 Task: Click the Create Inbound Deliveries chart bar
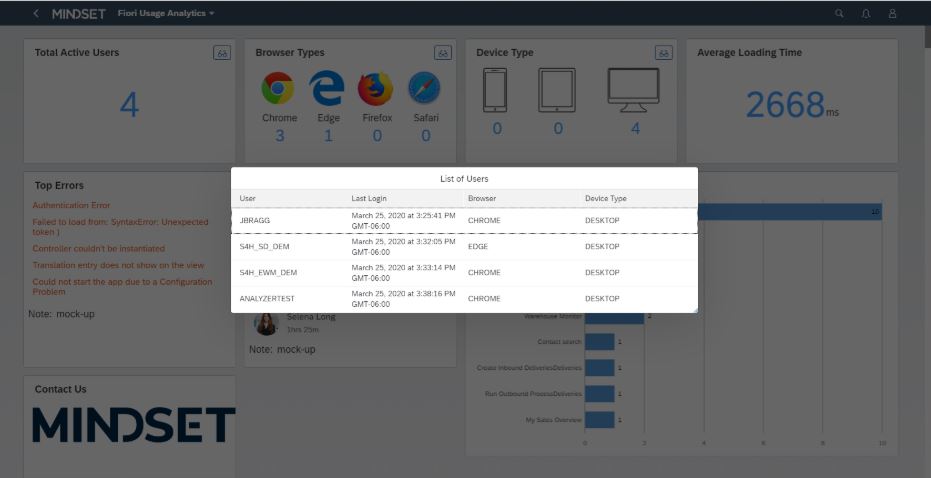tap(600, 368)
